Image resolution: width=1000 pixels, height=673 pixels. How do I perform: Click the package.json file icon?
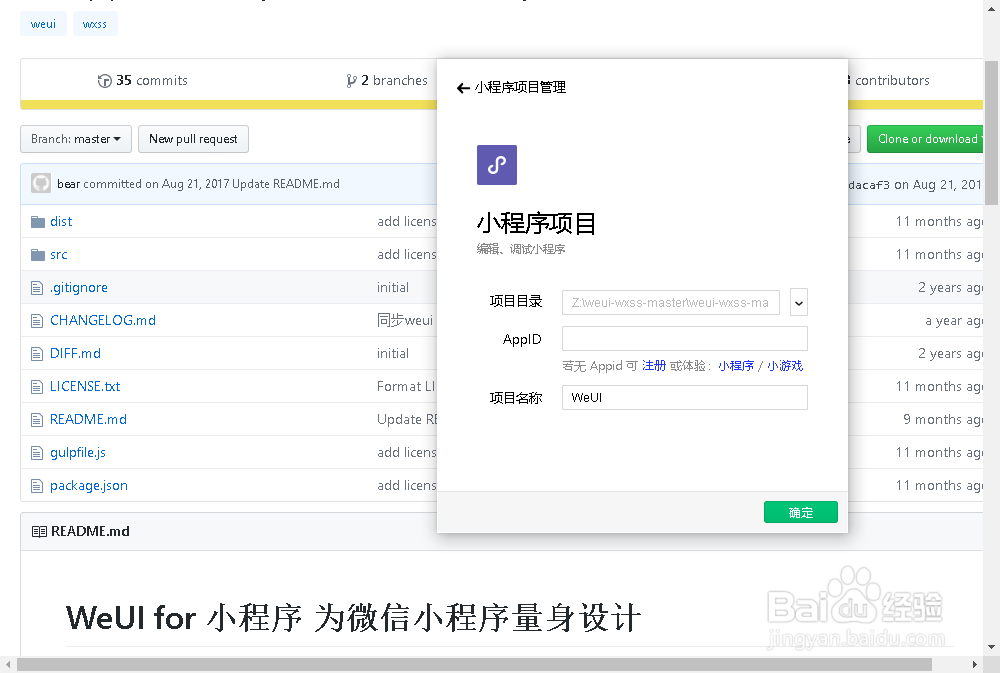point(37,486)
